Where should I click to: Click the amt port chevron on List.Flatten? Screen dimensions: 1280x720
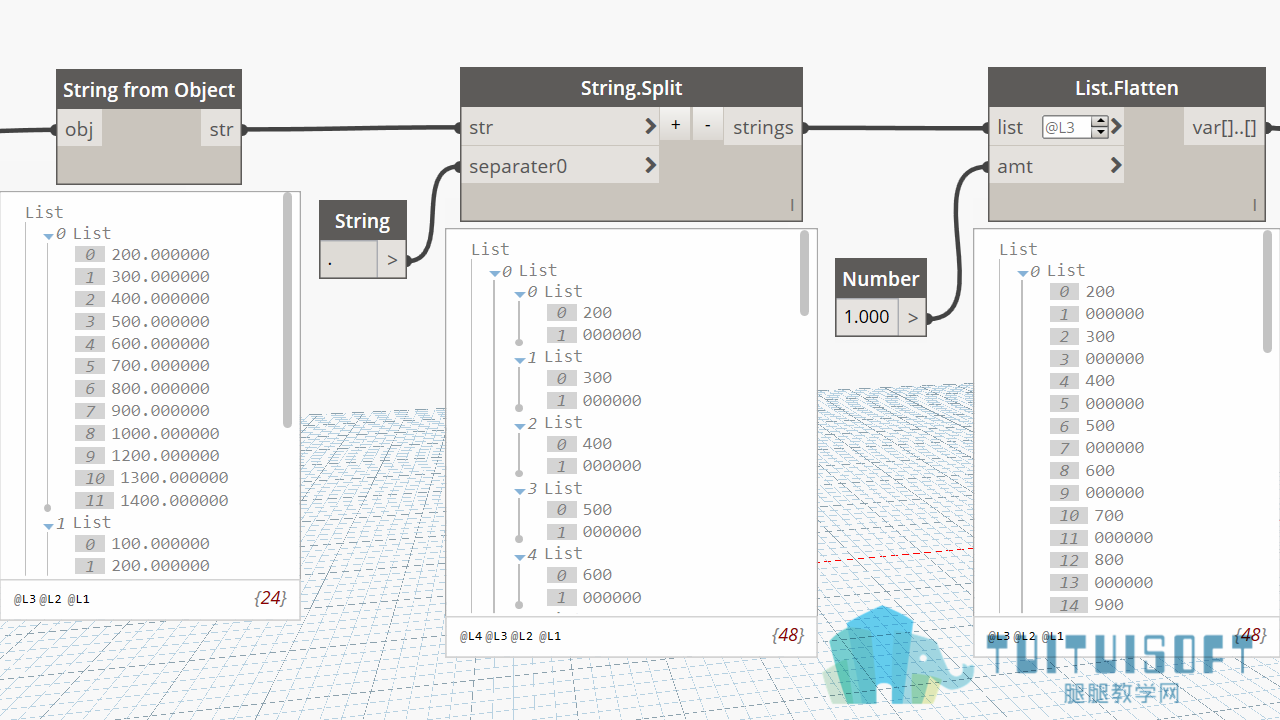pos(1116,166)
